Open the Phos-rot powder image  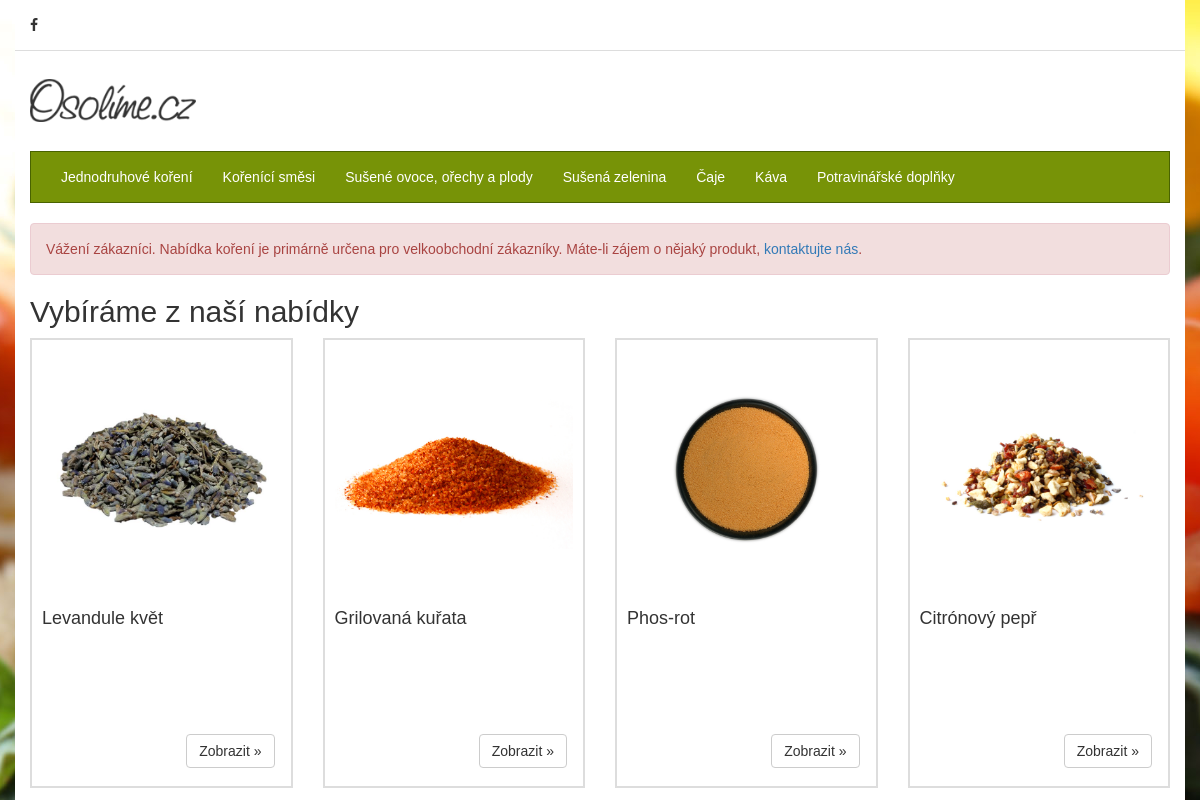746,469
